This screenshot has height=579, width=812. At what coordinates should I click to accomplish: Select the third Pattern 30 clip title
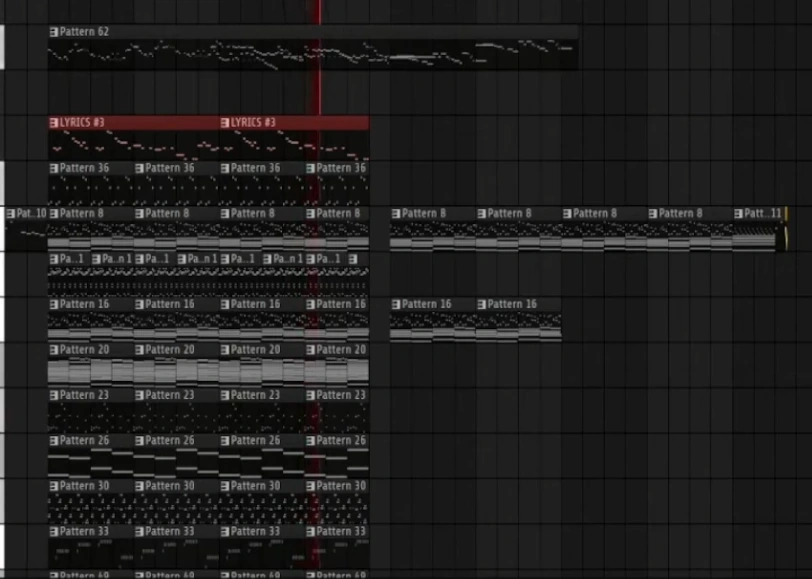click(x=255, y=486)
